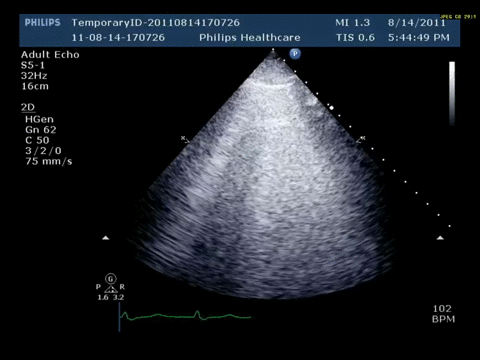
Task: Click the 32Hz frame rate value
Action: tap(34, 76)
